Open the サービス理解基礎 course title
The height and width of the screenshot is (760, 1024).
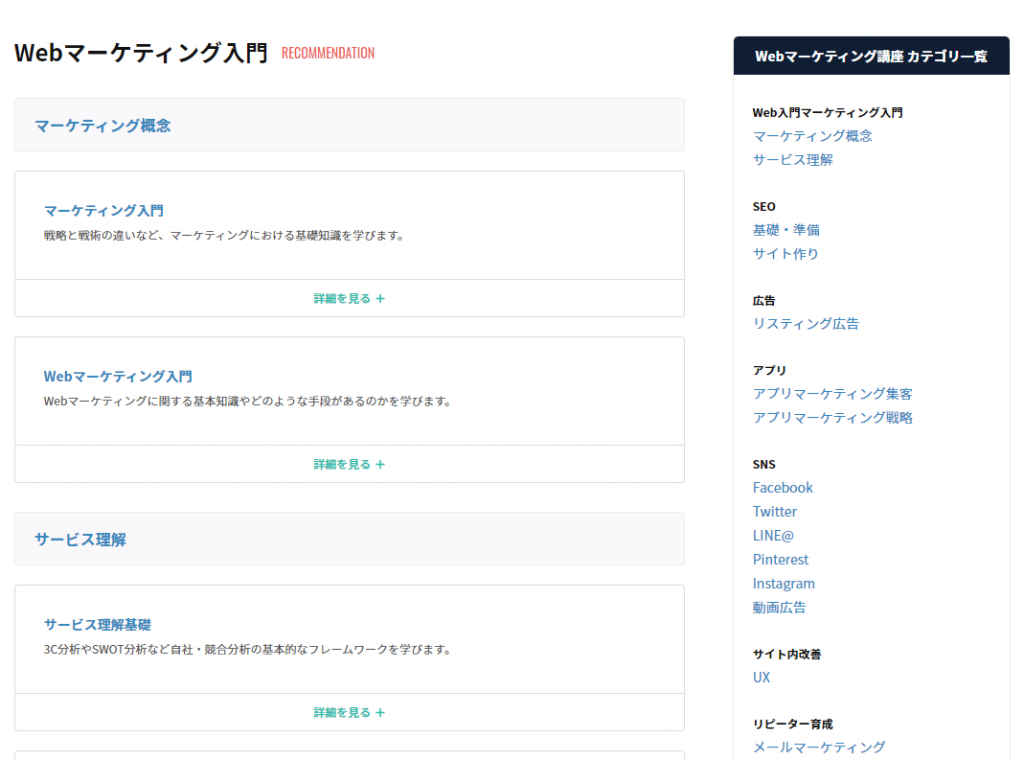[97, 624]
